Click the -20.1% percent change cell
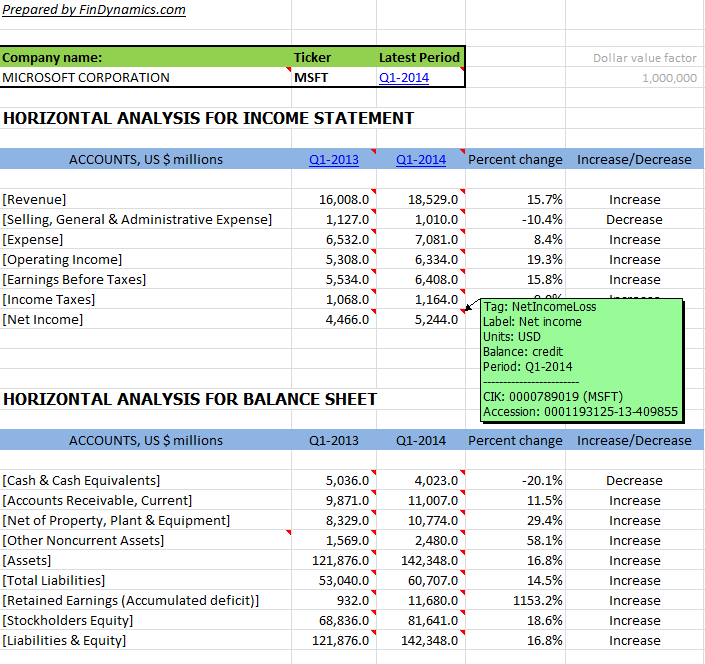Image resolution: width=705 pixels, height=664 pixels. pos(542,481)
